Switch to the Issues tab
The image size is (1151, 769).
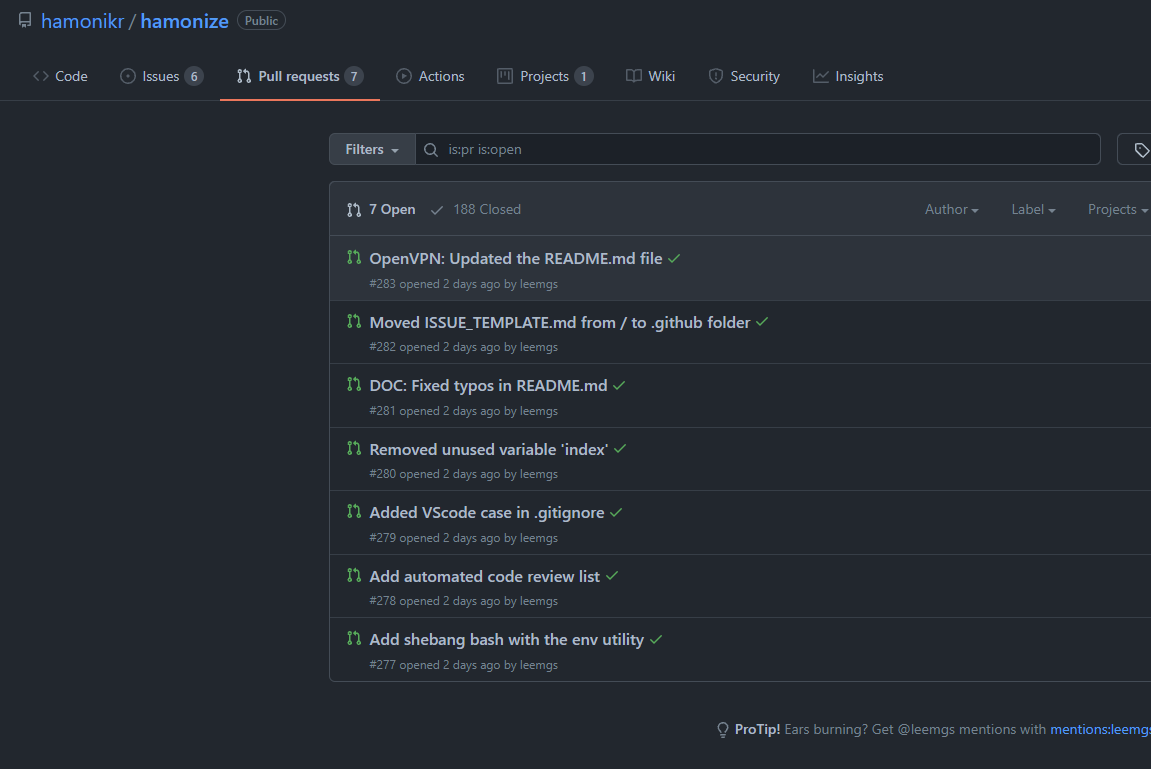161,77
